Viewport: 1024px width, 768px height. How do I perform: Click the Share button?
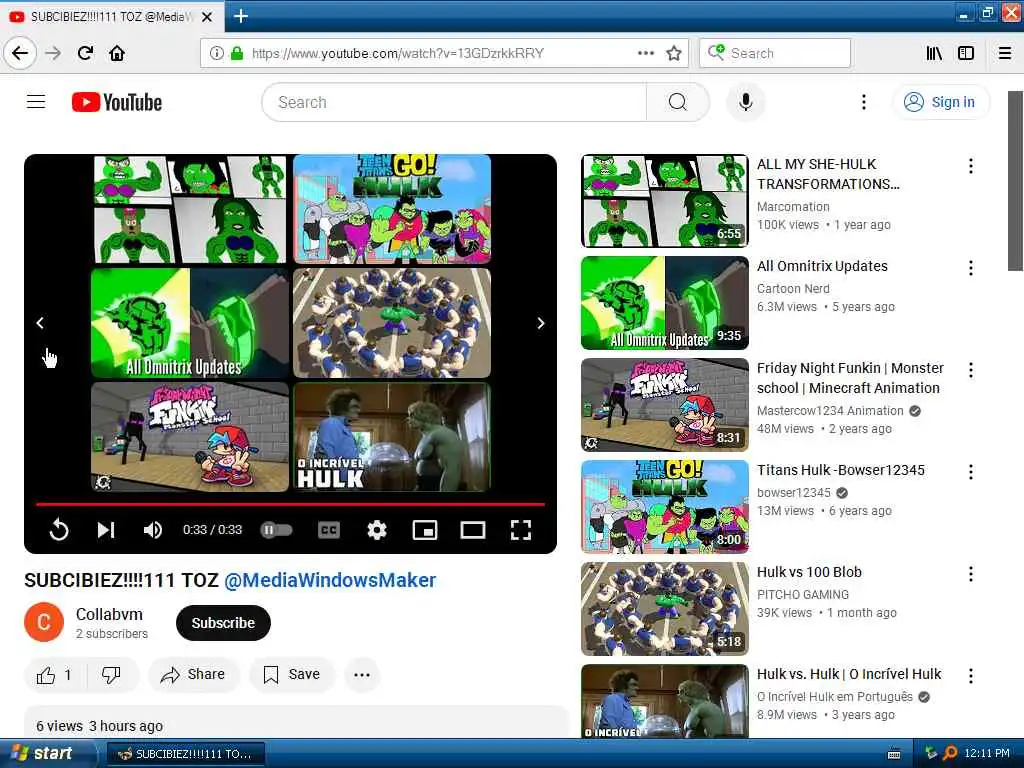click(x=194, y=675)
